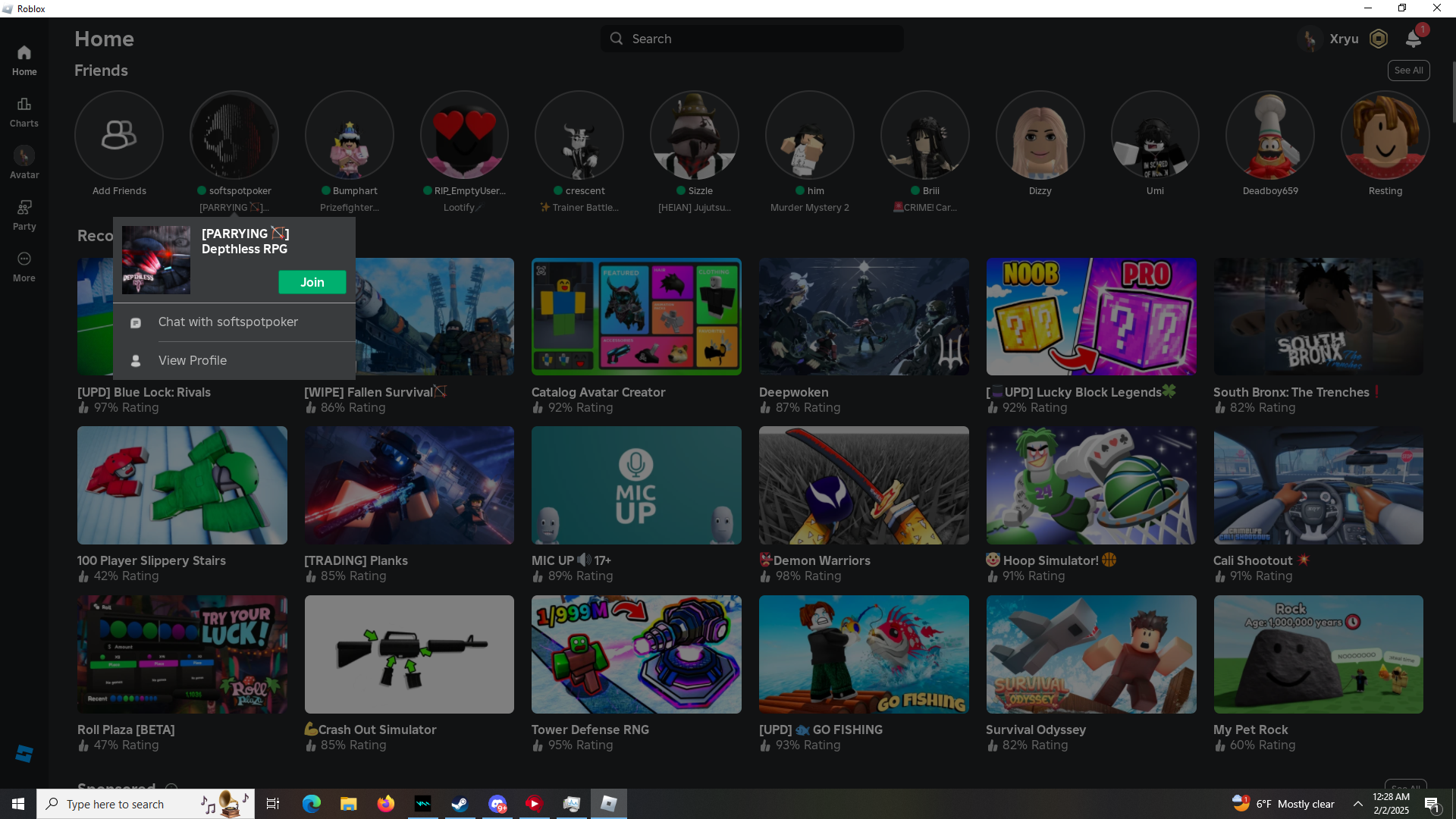Screen dimensions: 1456x819
Task: Select Chat with softspotpoker
Action: point(227,322)
